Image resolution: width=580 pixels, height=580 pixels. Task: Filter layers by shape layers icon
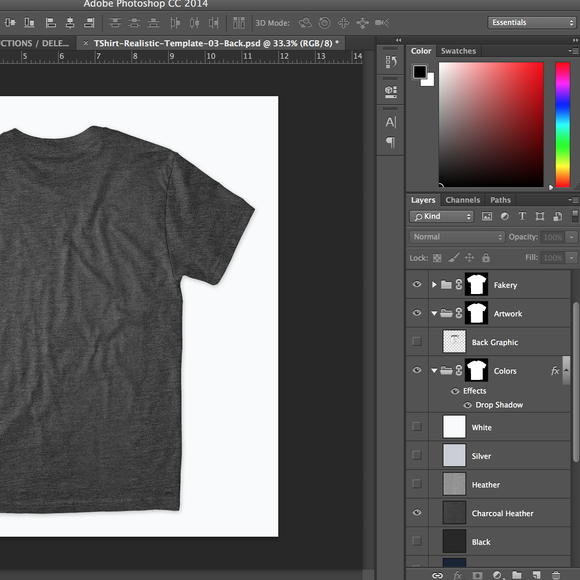click(540, 216)
